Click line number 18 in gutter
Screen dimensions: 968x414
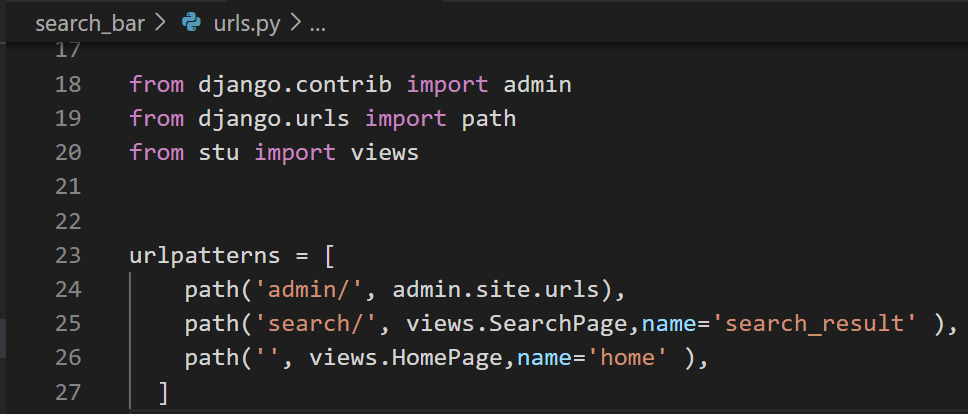(68, 85)
